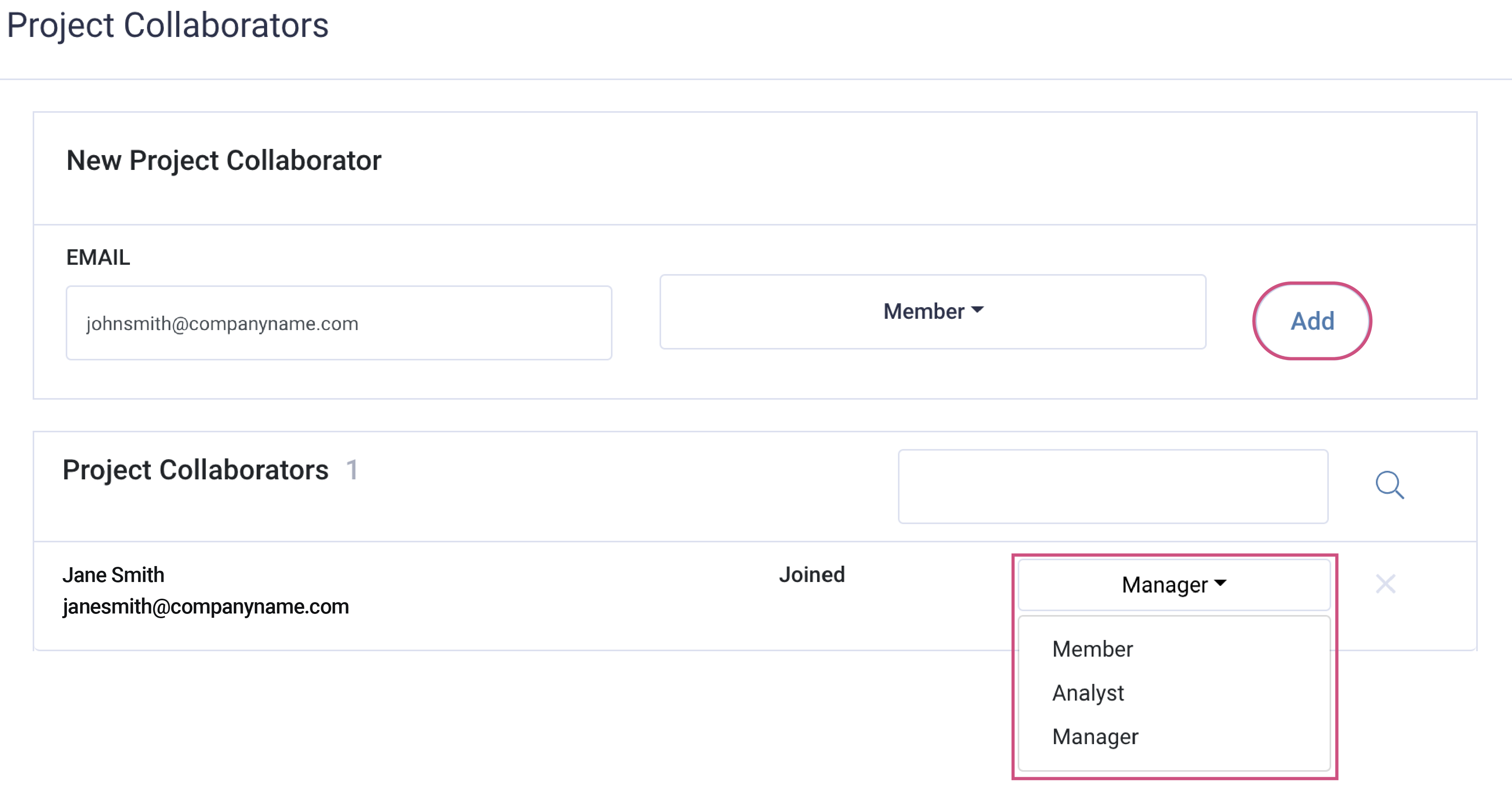Choose Manager from the open role list
1512x790 pixels.
(x=1095, y=737)
